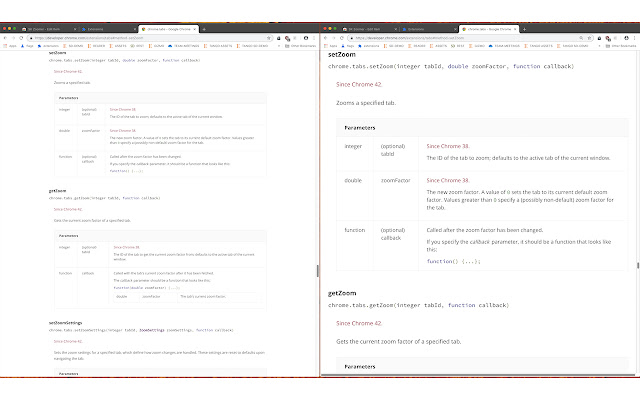
Task: Click the 'function' type link in right getZoom signature
Action: [461, 305]
